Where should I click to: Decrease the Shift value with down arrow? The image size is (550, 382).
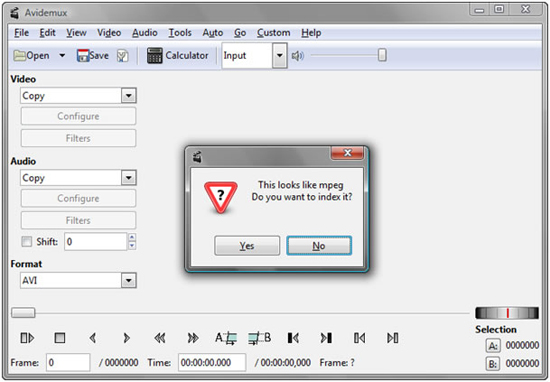point(132,246)
